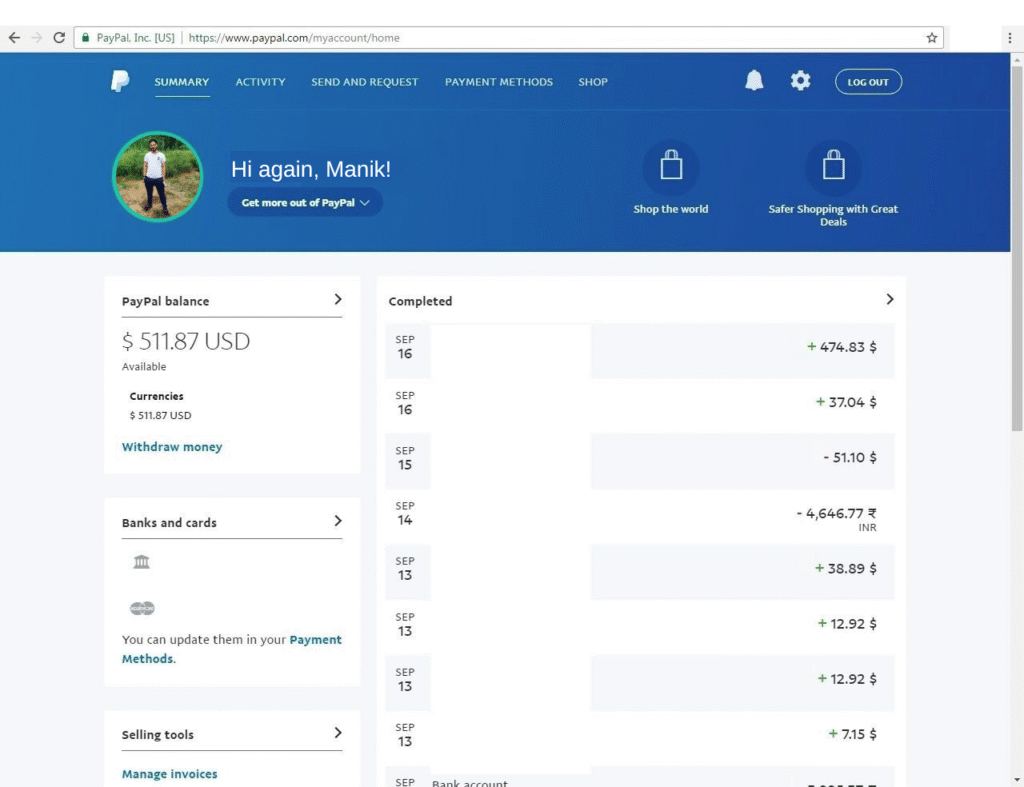Expand the Completed transactions arrow
The width and height of the screenshot is (1024, 787).
890,299
